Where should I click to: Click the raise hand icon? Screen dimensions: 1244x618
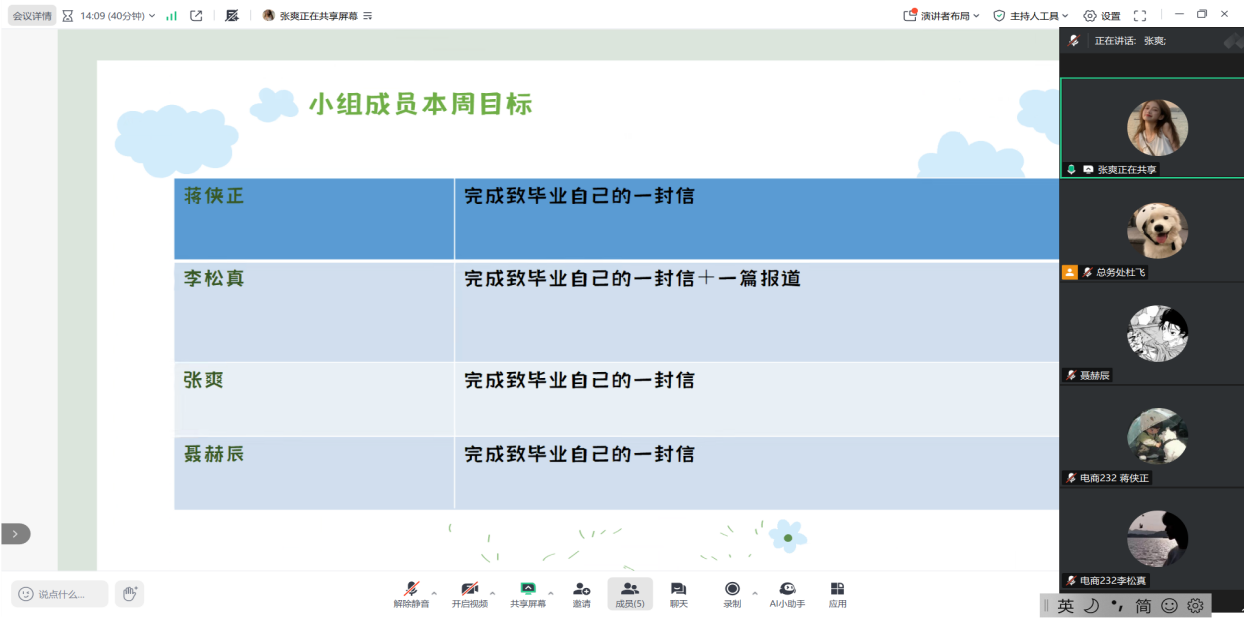[x=129, y=593]
